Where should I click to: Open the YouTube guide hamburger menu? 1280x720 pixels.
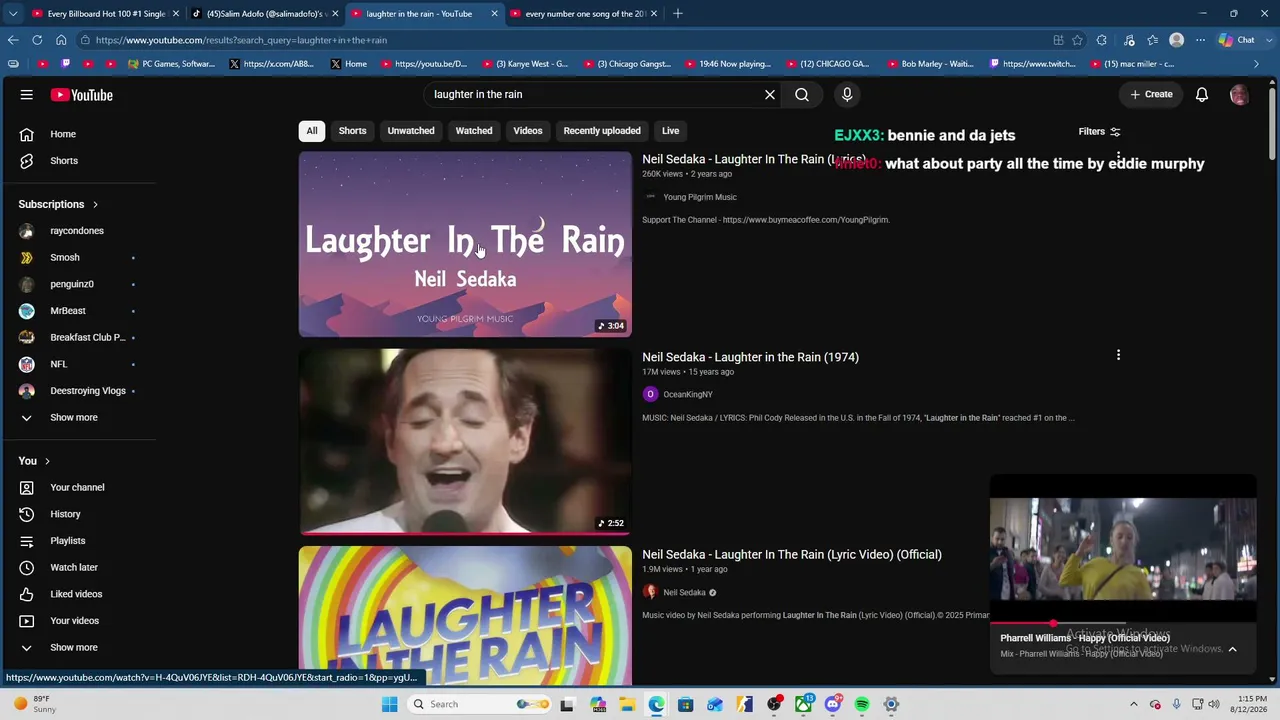coord(27,95)
